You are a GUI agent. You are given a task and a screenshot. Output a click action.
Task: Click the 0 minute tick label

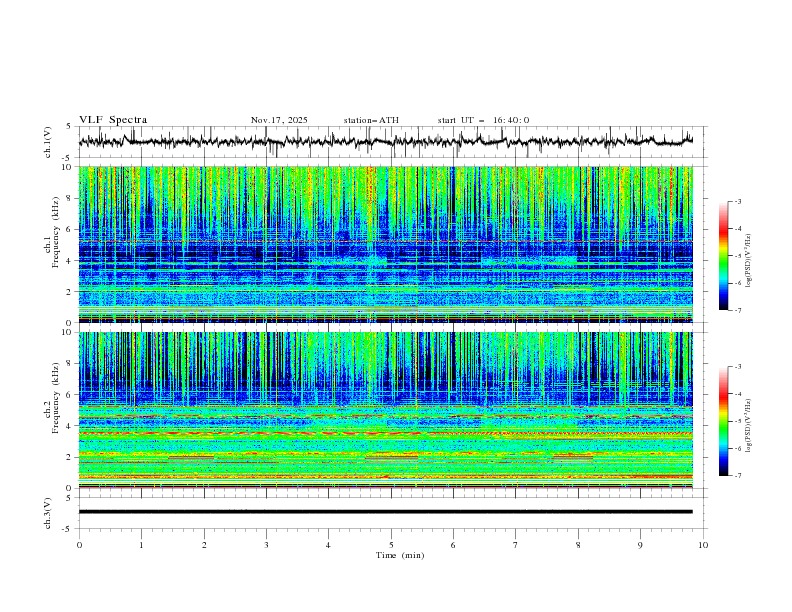click(x=79, y=545)
